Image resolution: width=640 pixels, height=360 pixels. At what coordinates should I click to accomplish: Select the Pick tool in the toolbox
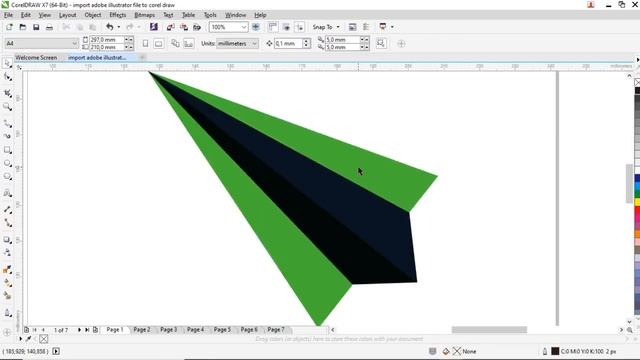[7, 63]
